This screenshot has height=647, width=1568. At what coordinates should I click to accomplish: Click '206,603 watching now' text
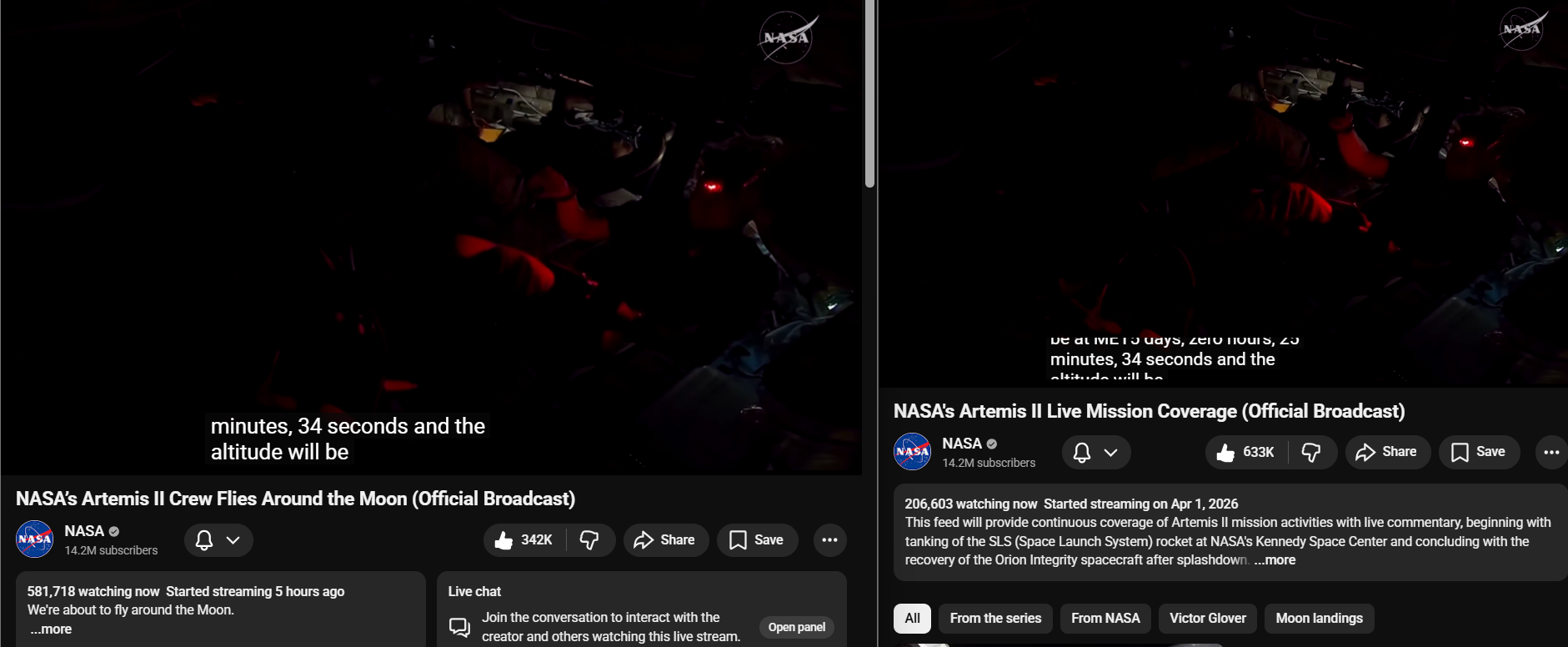tap(971, 504)
